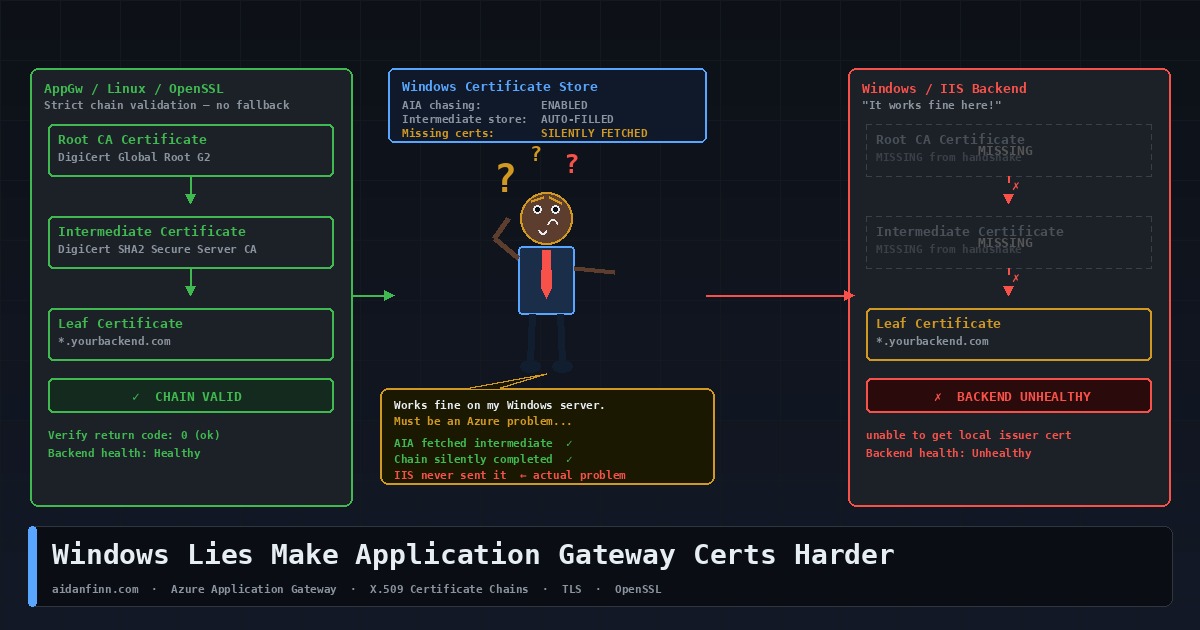The height and width of the screenshot is (630, 1200).
Task: Select the yellow Leaf Certificate box
Action: [x=1009, y=334]
